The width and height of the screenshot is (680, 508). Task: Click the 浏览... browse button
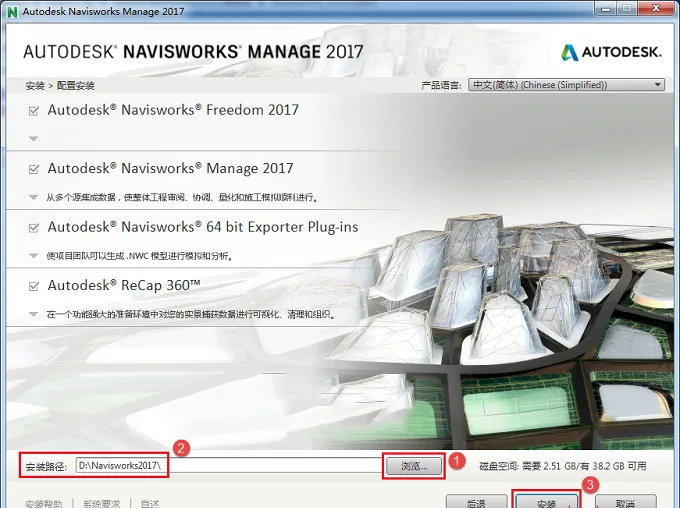click(x=414, y=466)
